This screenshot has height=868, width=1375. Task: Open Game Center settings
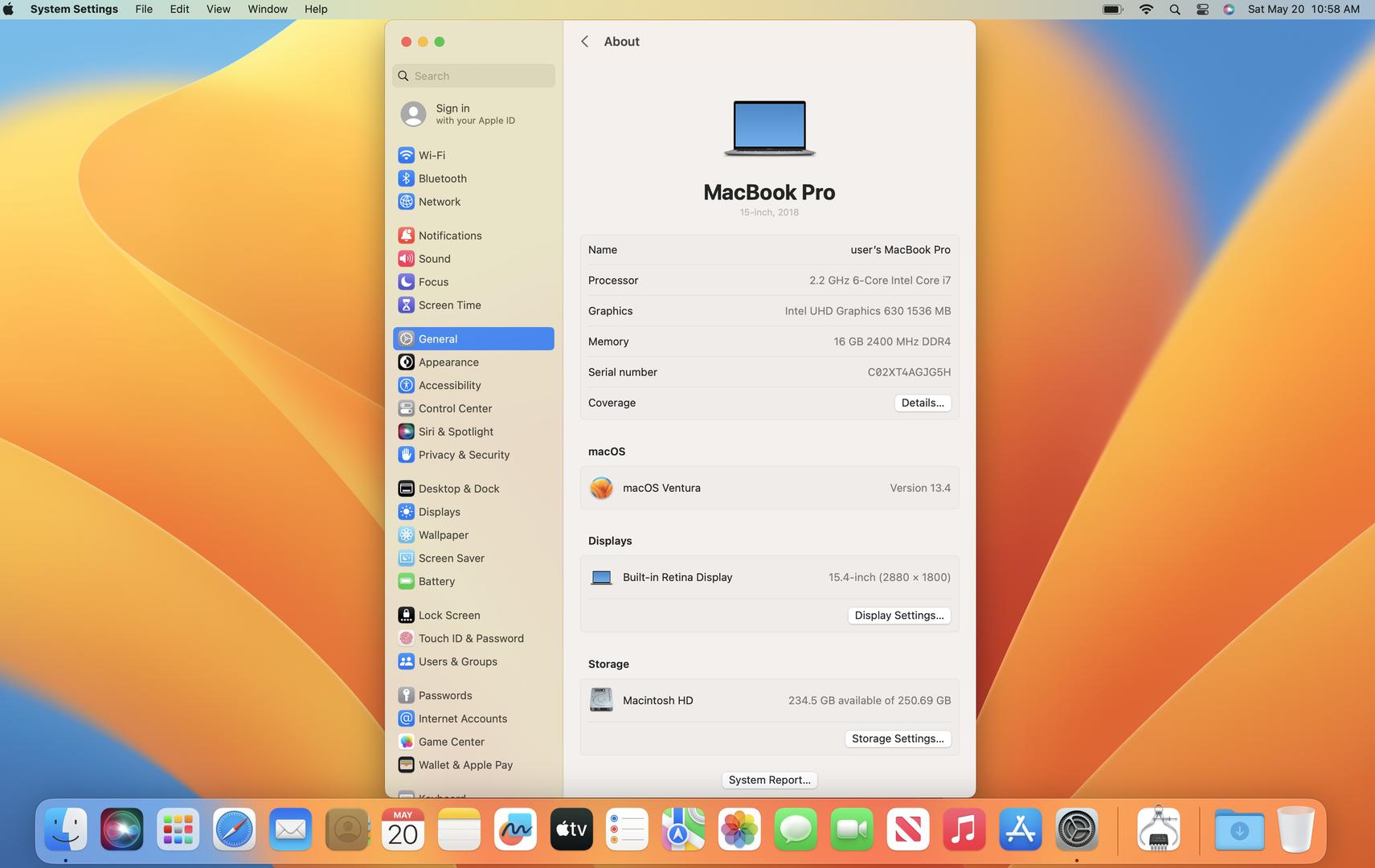pyautogui.click(x=473, y=743)
